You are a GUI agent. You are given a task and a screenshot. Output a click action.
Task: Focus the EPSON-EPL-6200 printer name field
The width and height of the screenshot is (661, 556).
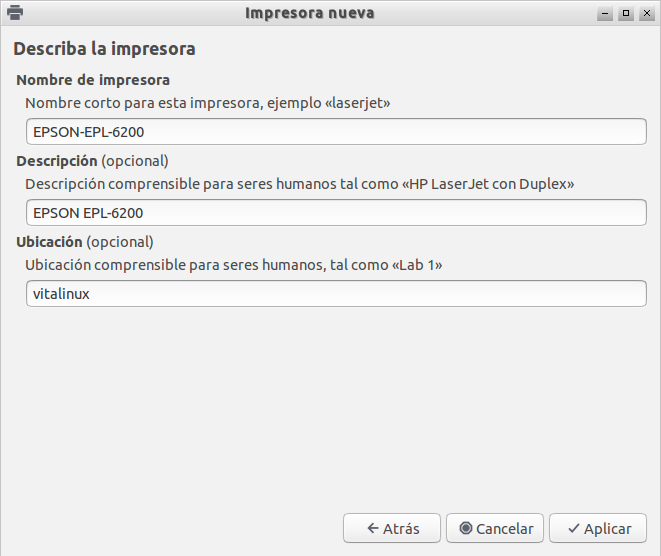point(336,132)
